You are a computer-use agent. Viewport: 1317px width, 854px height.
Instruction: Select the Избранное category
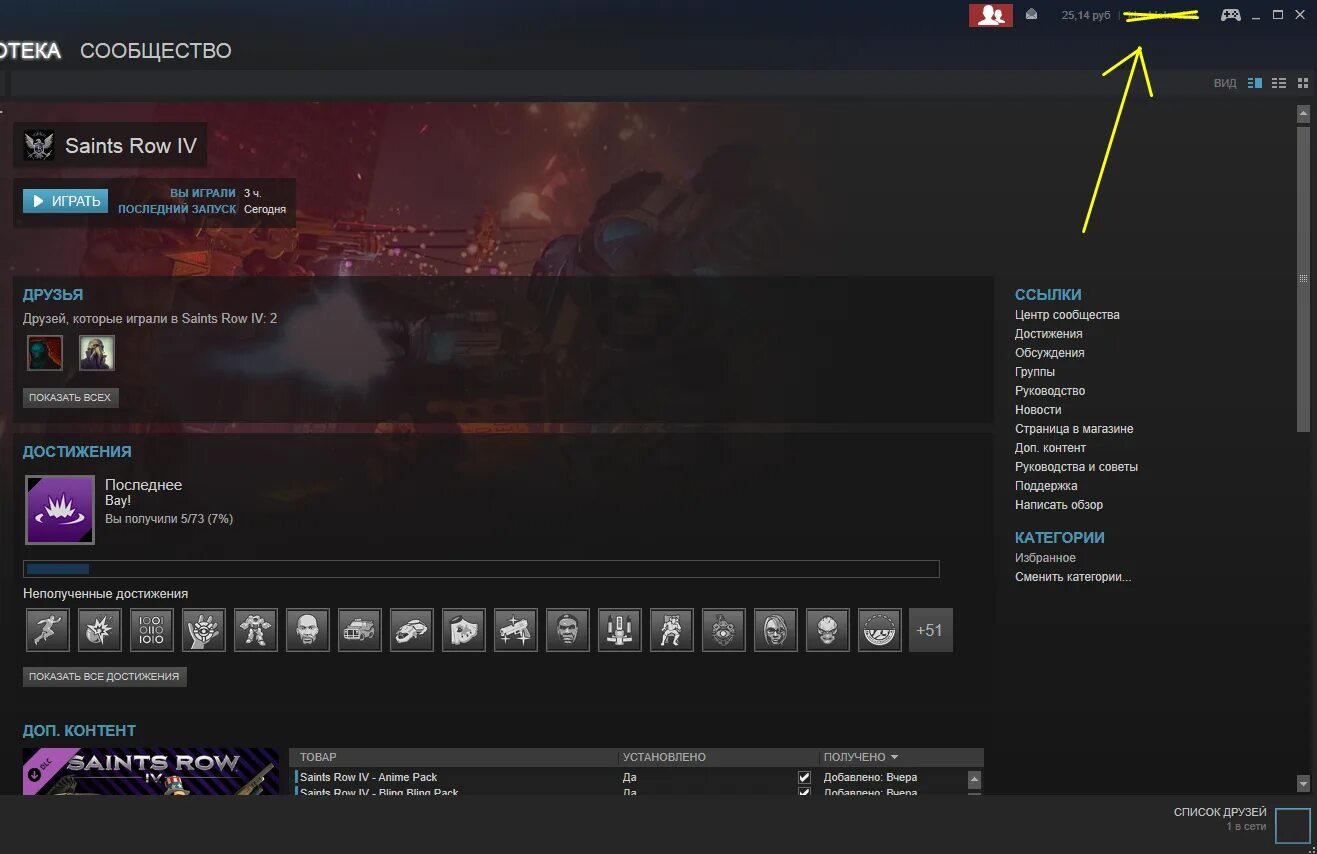1045,558
